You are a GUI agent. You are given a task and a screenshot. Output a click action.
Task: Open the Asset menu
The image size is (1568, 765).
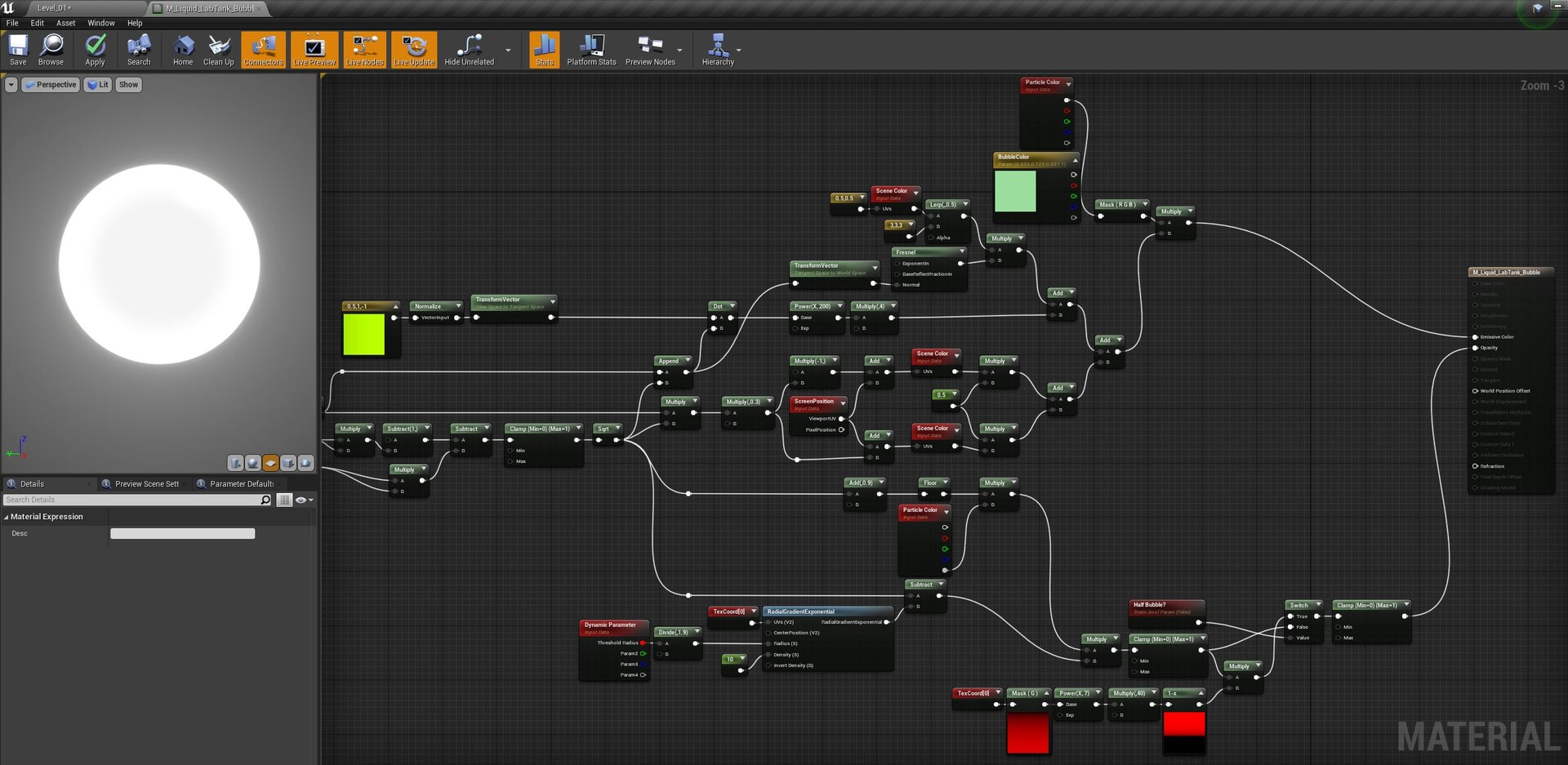tap(65, 23)
